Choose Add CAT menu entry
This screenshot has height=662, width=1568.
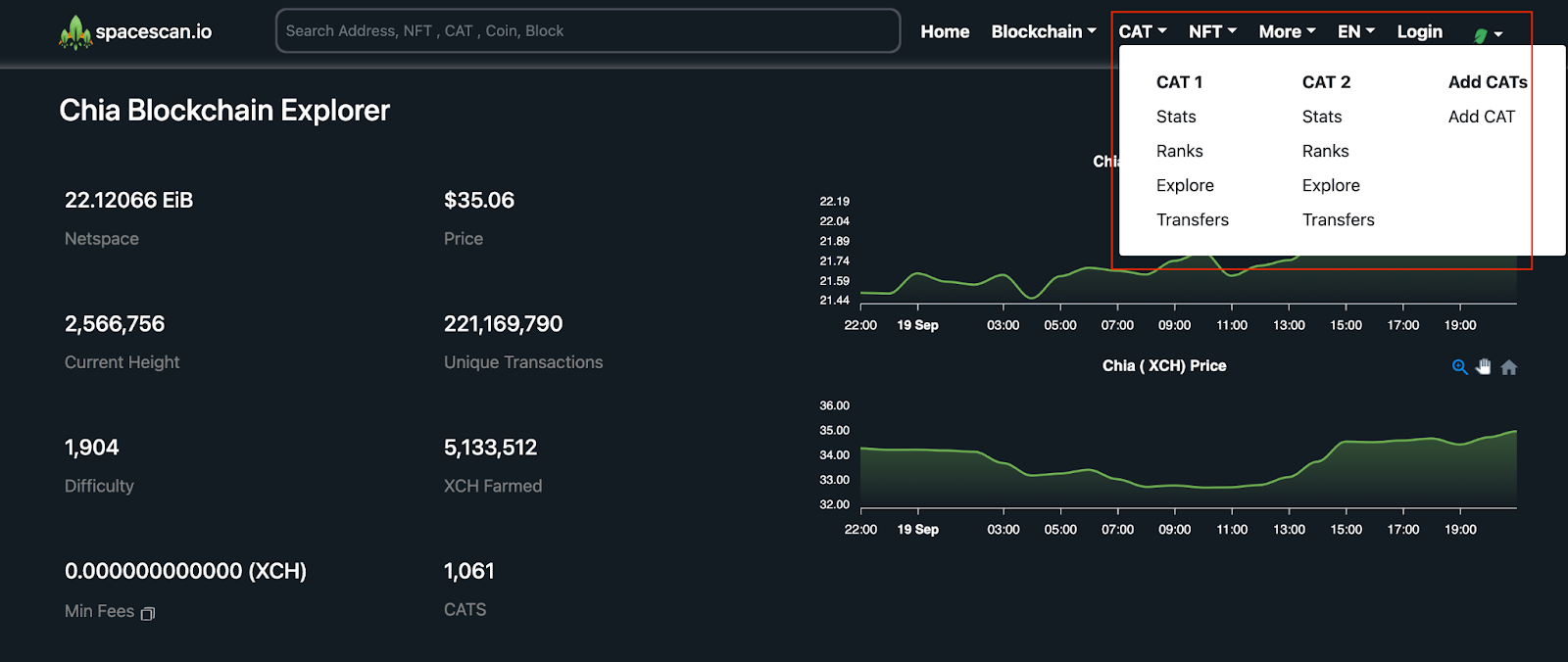click(1482, 117)
